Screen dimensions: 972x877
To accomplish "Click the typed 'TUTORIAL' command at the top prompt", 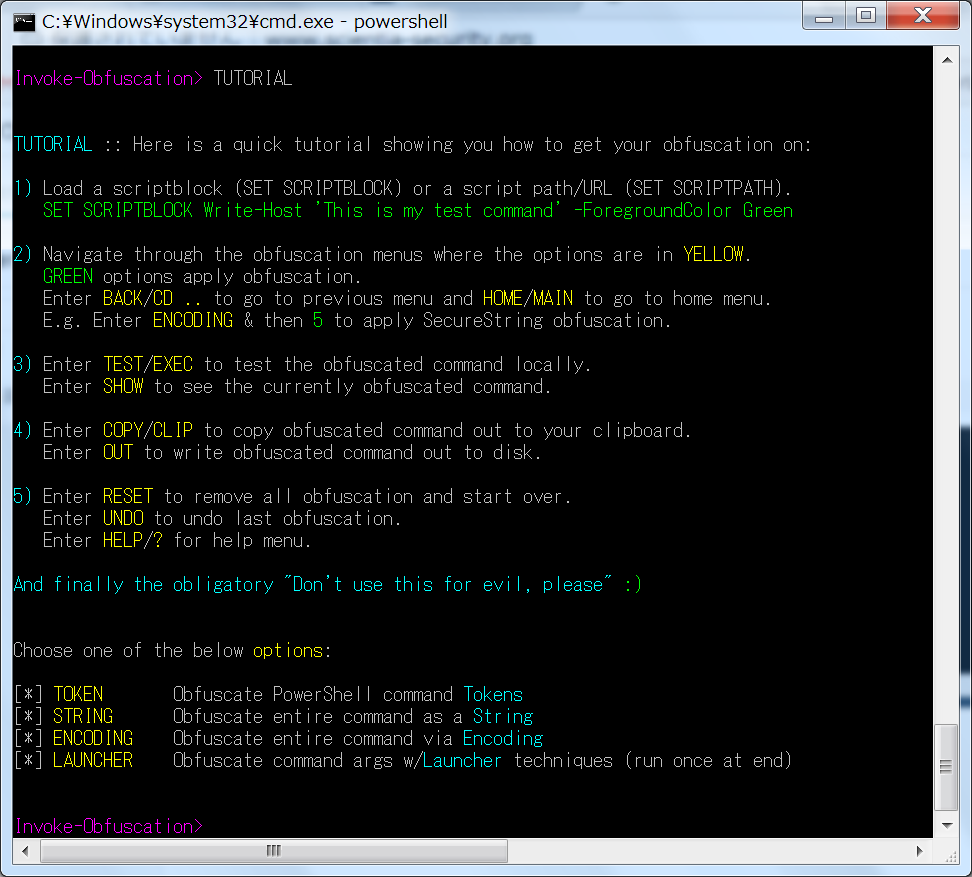I will [x=252, y=79].
